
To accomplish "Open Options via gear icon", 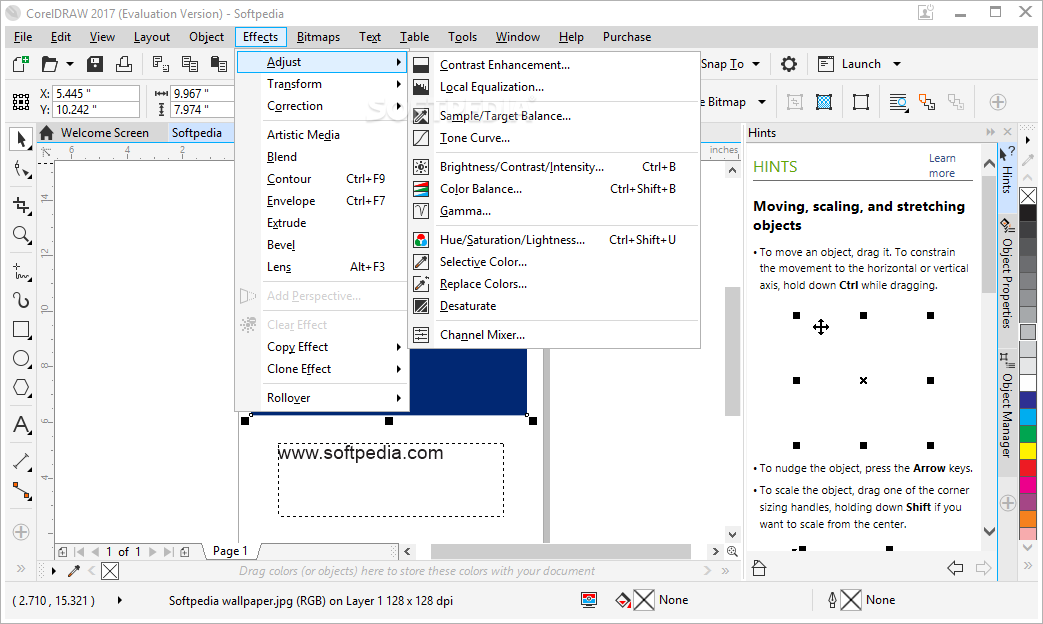I will tap(789, 64).
